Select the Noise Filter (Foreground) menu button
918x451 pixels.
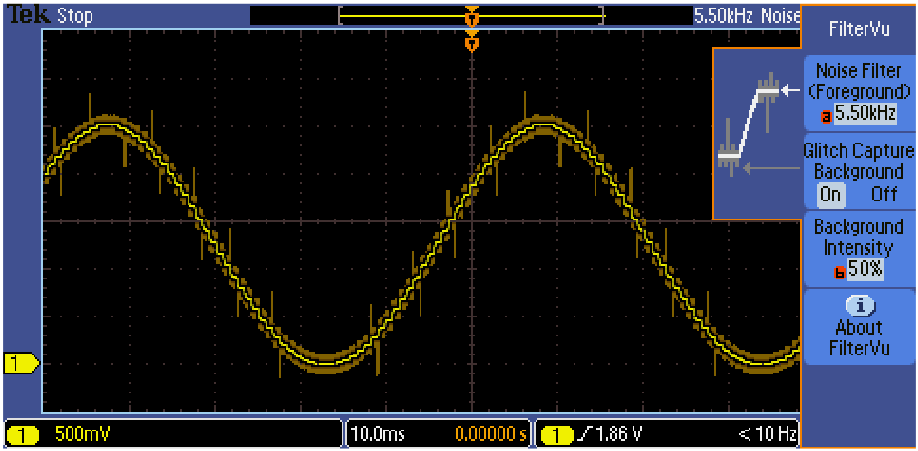click(x=858, y=94)
